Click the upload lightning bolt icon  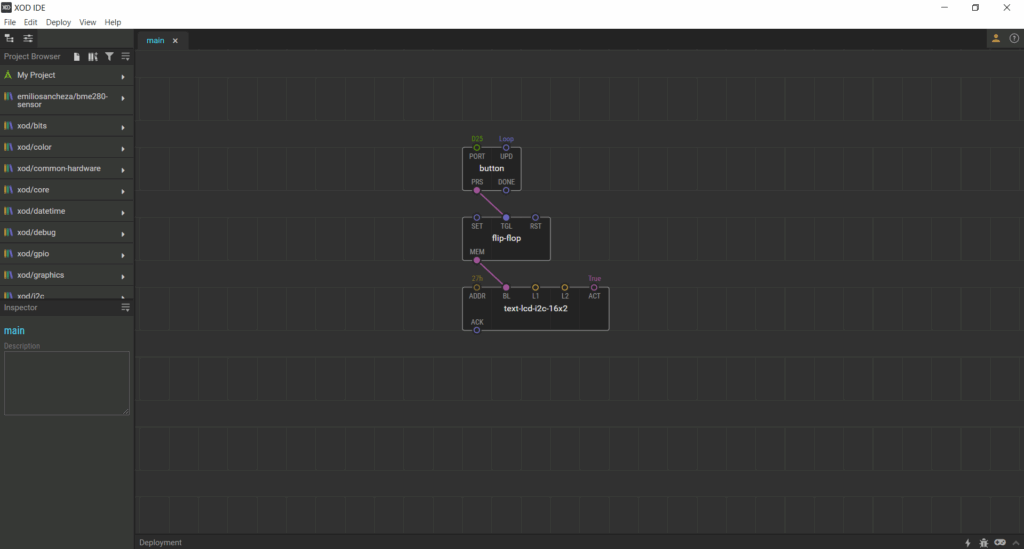[968, 542]
